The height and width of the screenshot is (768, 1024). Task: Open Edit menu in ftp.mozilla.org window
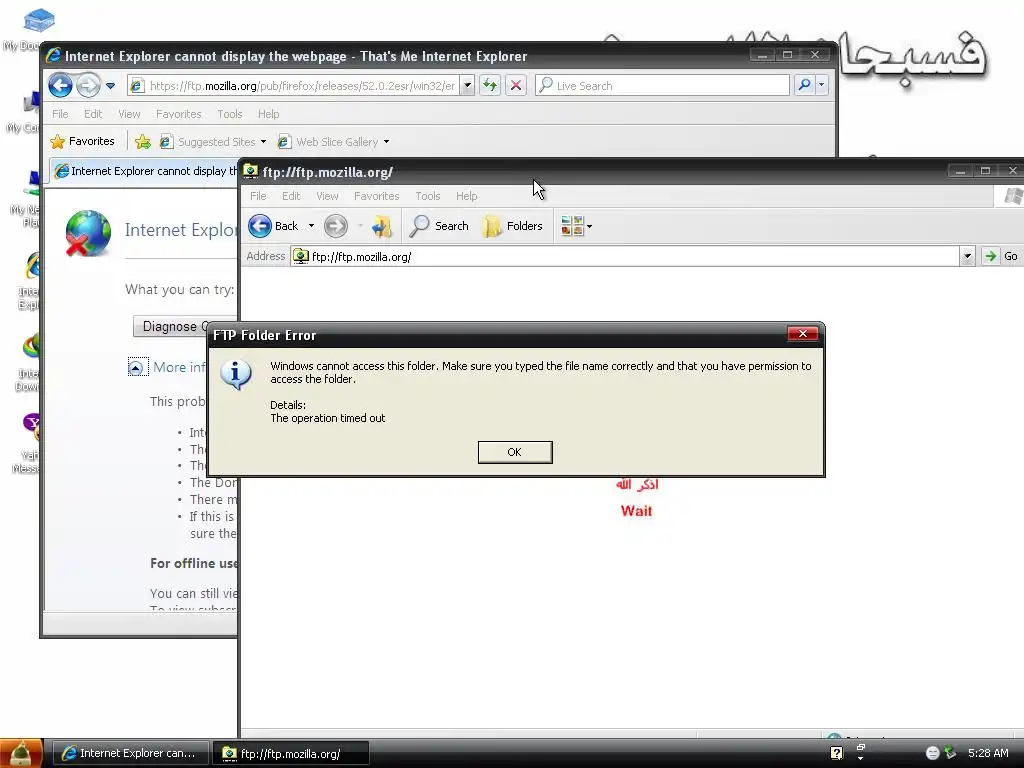click(x=291, y=196)
